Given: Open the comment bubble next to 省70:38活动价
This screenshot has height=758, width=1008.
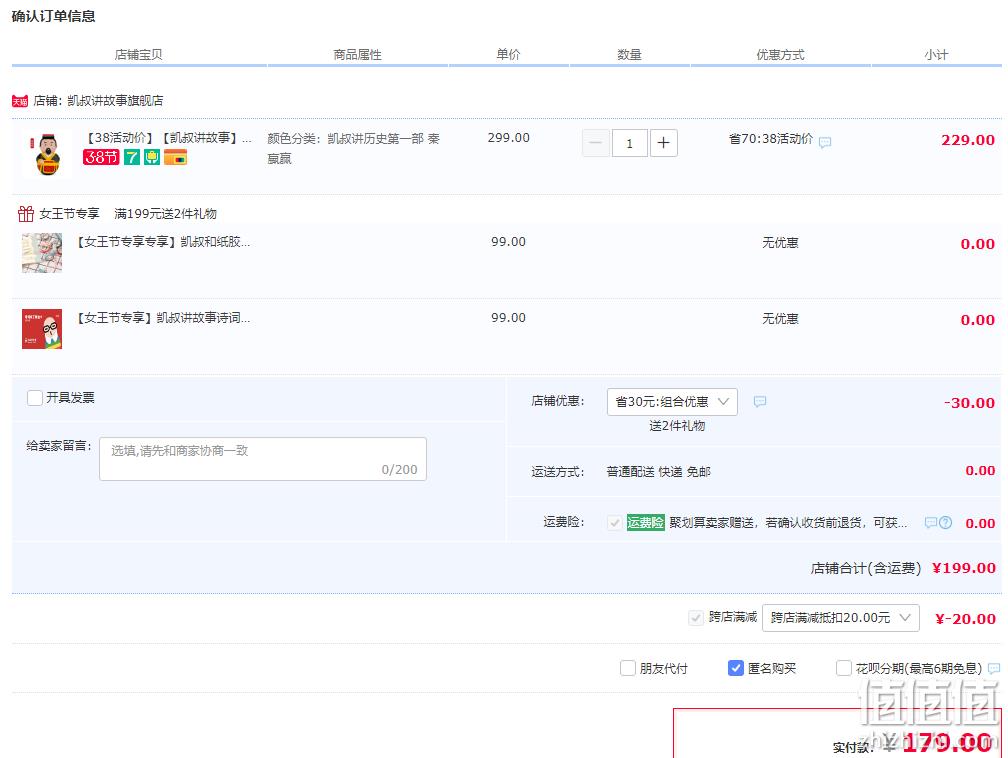Looking at the screenshot, I should click(x=825, y=142).
